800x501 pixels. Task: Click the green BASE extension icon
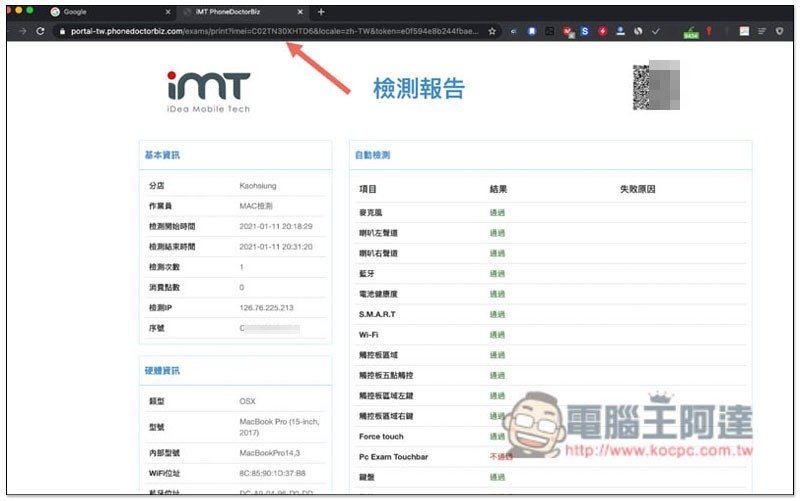690,33
